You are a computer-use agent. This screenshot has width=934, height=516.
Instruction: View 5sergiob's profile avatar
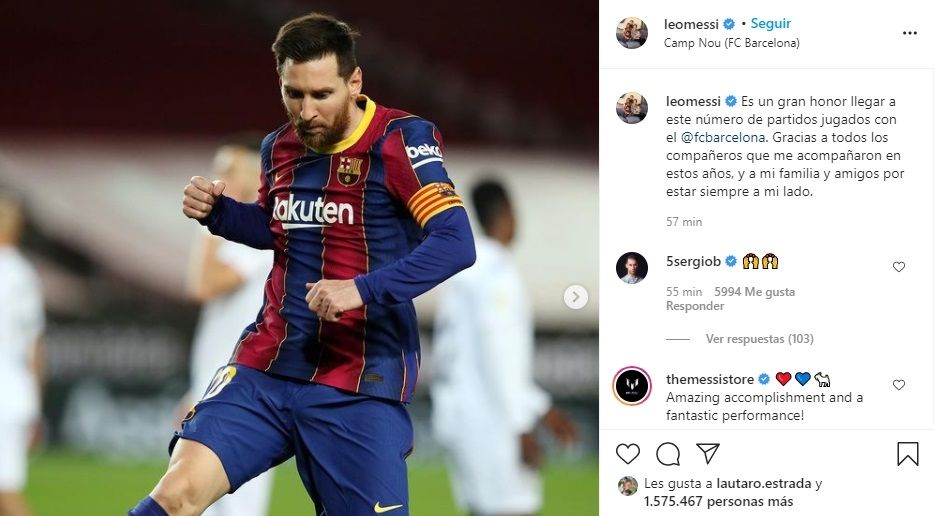(x=632, y=267)
